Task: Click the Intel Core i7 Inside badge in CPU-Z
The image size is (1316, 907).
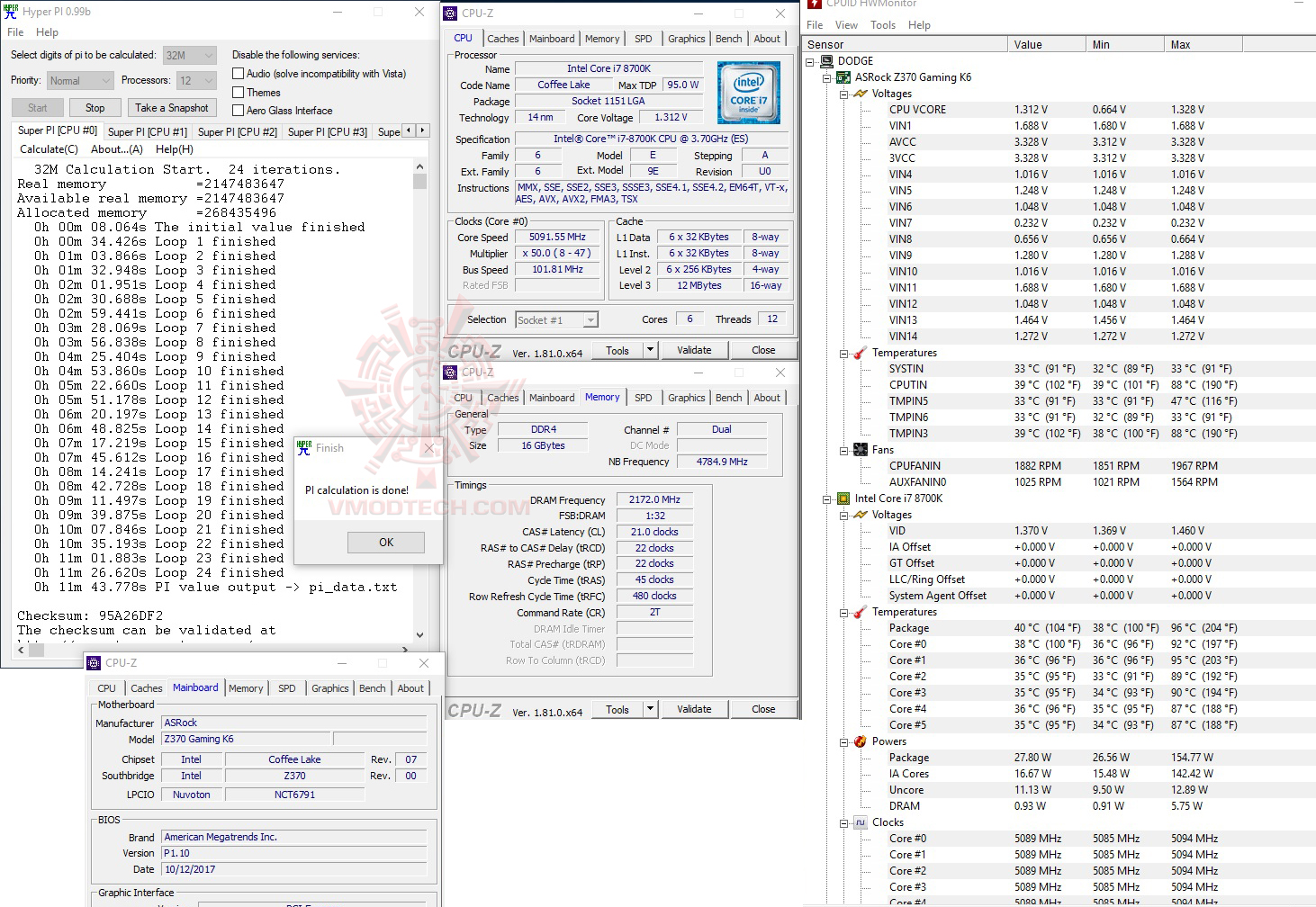Action: point(749,93)
